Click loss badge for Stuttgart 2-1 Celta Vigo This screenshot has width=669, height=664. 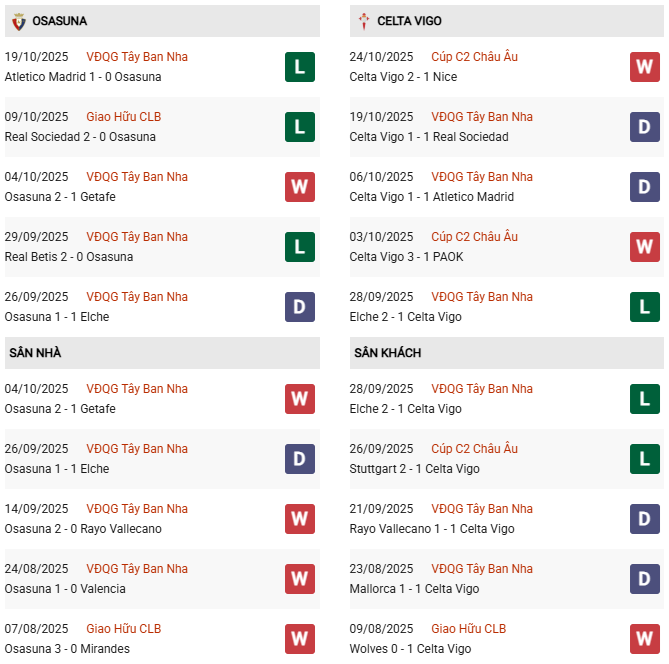pos(644,459)
